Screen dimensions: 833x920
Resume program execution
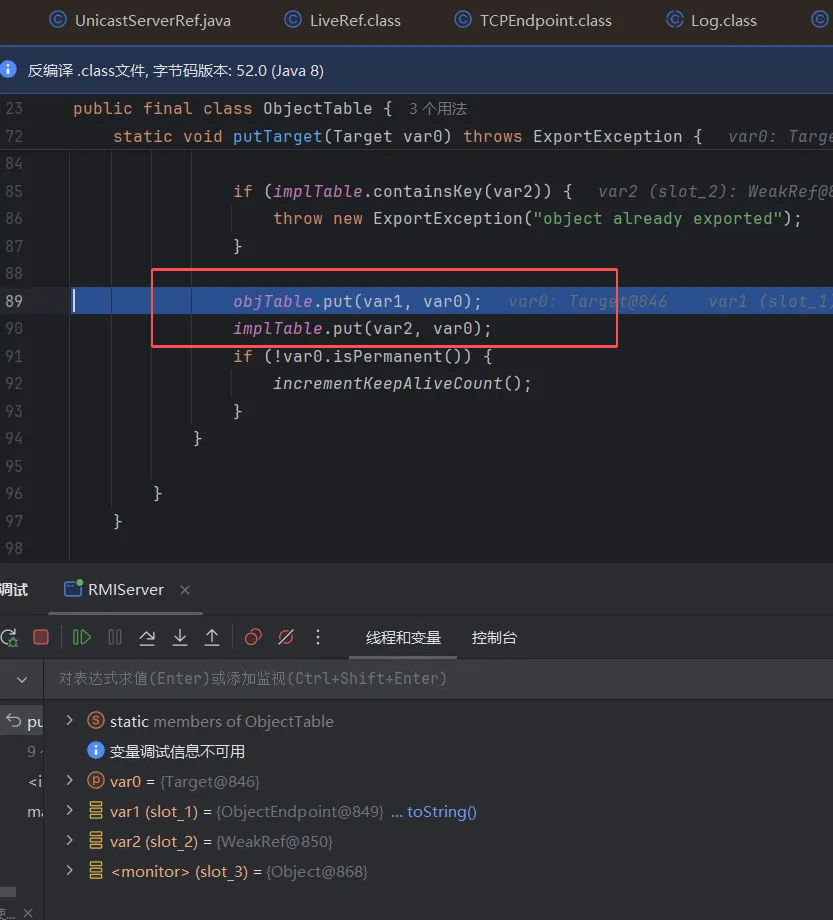click(x=82, y=637)
